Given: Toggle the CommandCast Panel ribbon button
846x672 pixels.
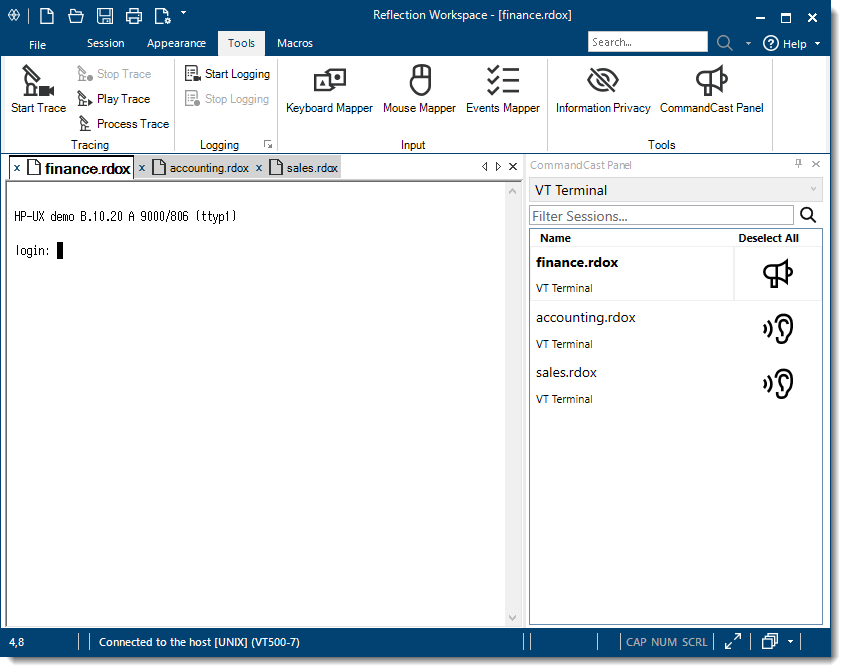Looking at the screenshot, I should [x=712, y=89].
